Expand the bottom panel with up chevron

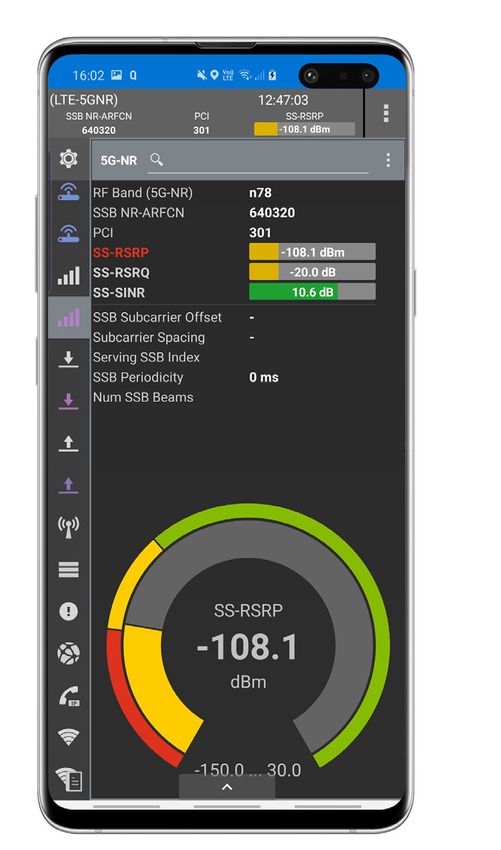tap(227, 787)
